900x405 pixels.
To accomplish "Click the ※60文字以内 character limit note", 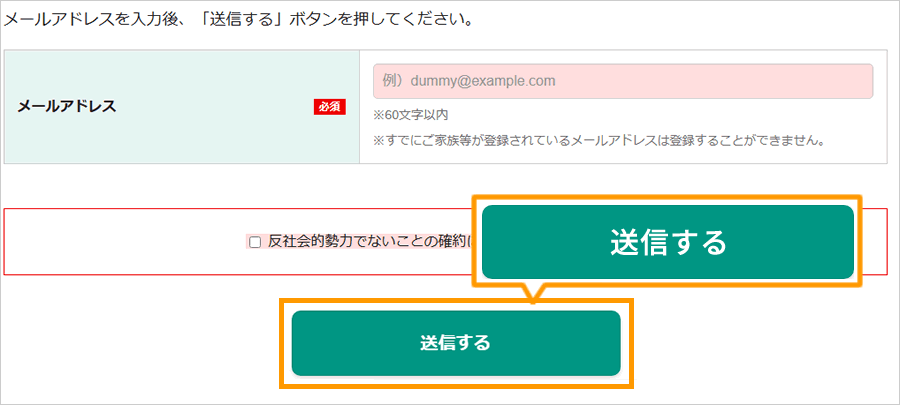I will (x=410, y=115).
